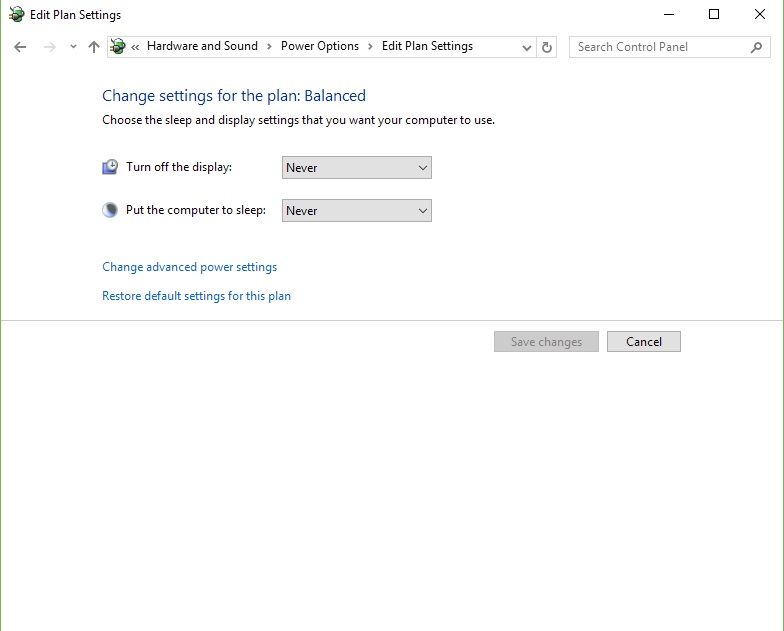Close the Edit Plan Settings window
The height and width of the screenshot is (631, 784).
pyautogui.click(x=760, y=14)
